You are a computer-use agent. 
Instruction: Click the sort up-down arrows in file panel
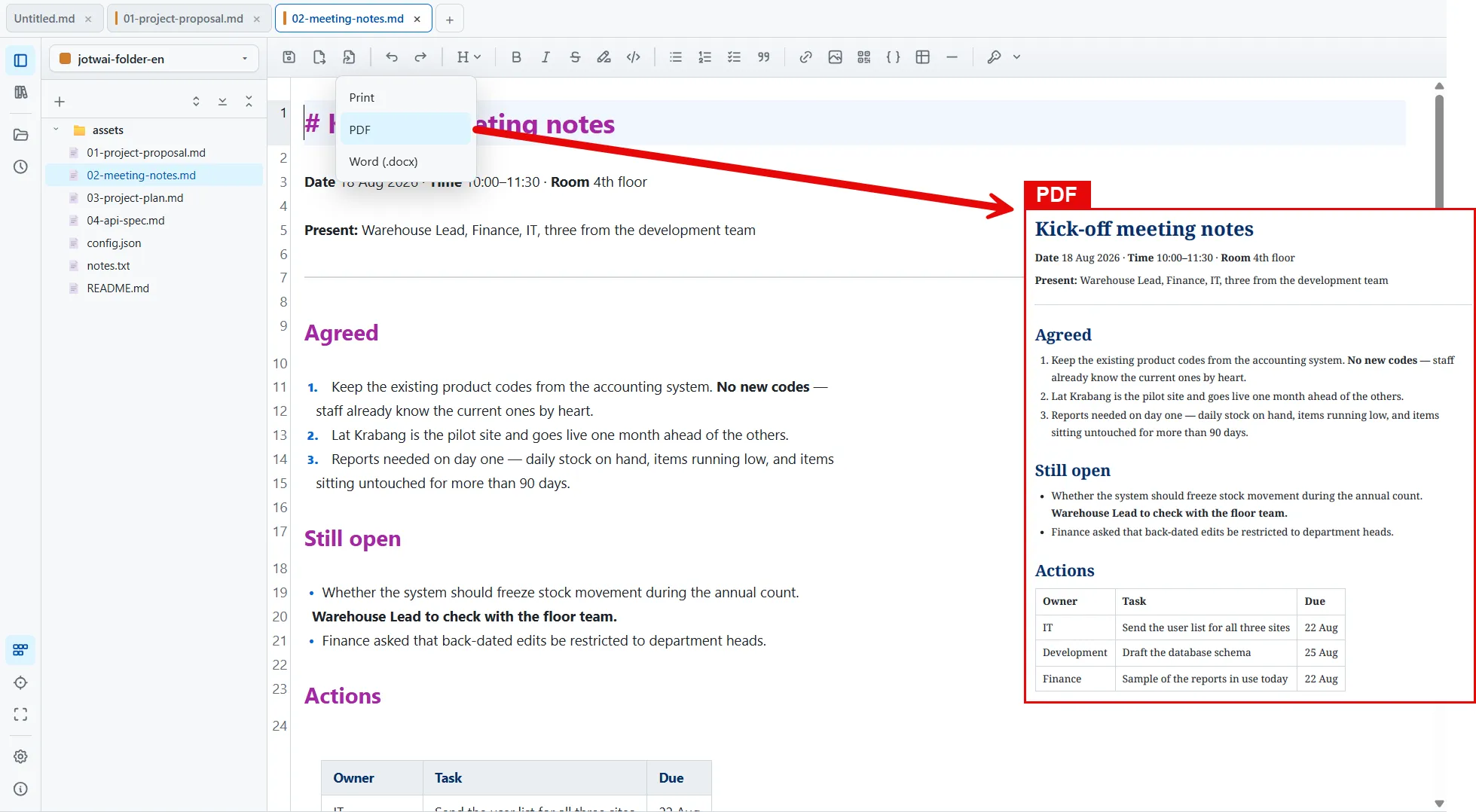coord(196,102)
